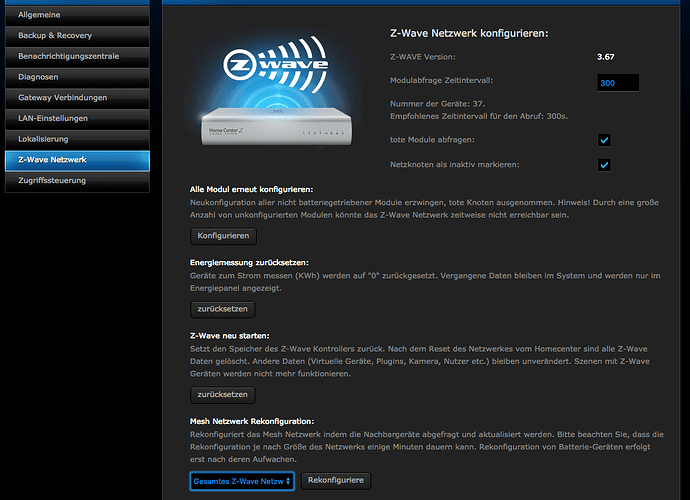Click the Home Center device image
The width and height of the screenshot is (690, 500).
[276, 127]
